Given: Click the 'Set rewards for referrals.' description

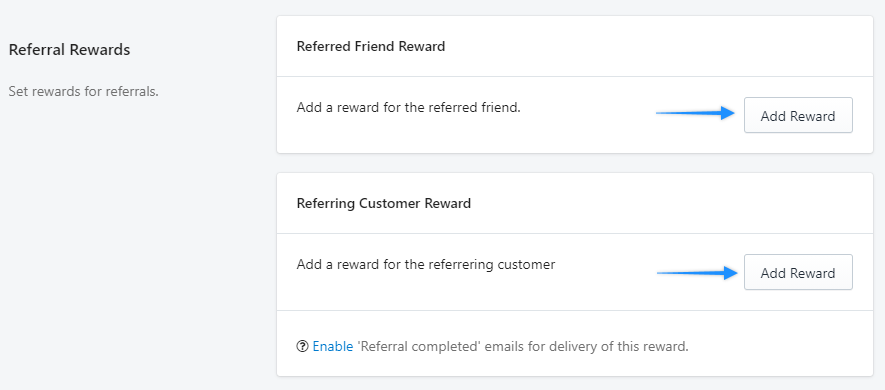Looking at the screenshot, I should 84,91.
